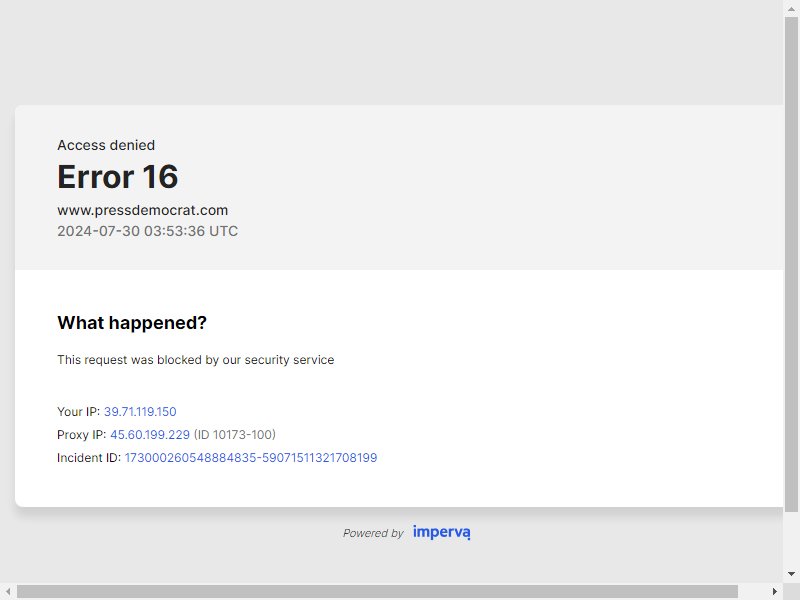800x600 pixels.
Task: Click the 2024-07-30 03:53:36 UTC timestamp
Action: coord(147,231)
